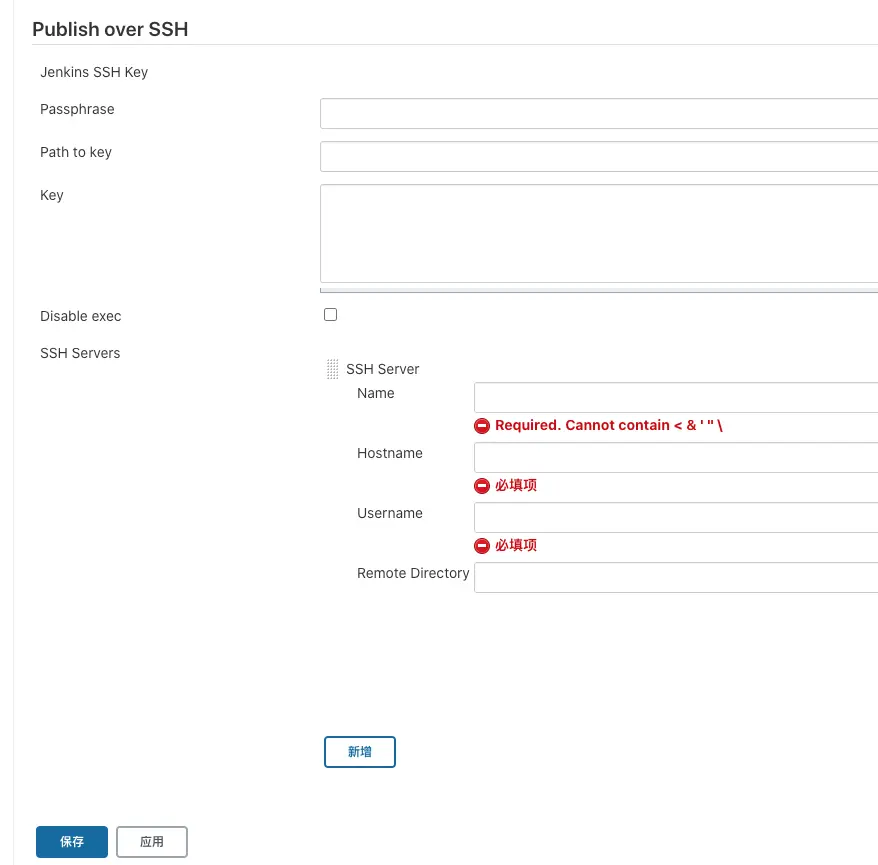Click the Key textarea resize bar

point(599,290)
